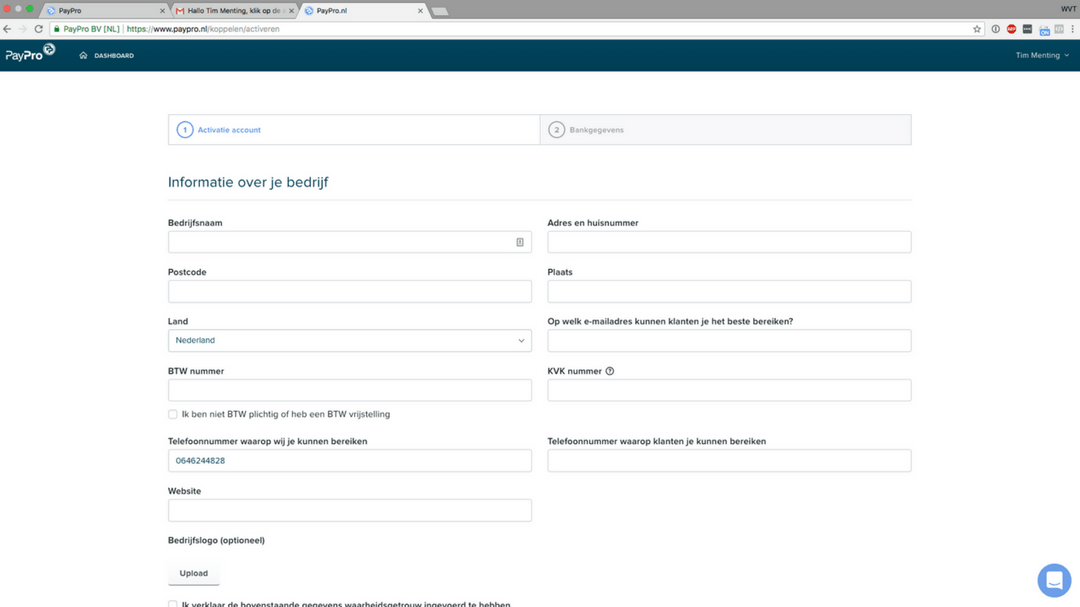Viewport: 1080px width, 607px height.
Task: Click the browser address bar URL
Action: tap(203, 29)
